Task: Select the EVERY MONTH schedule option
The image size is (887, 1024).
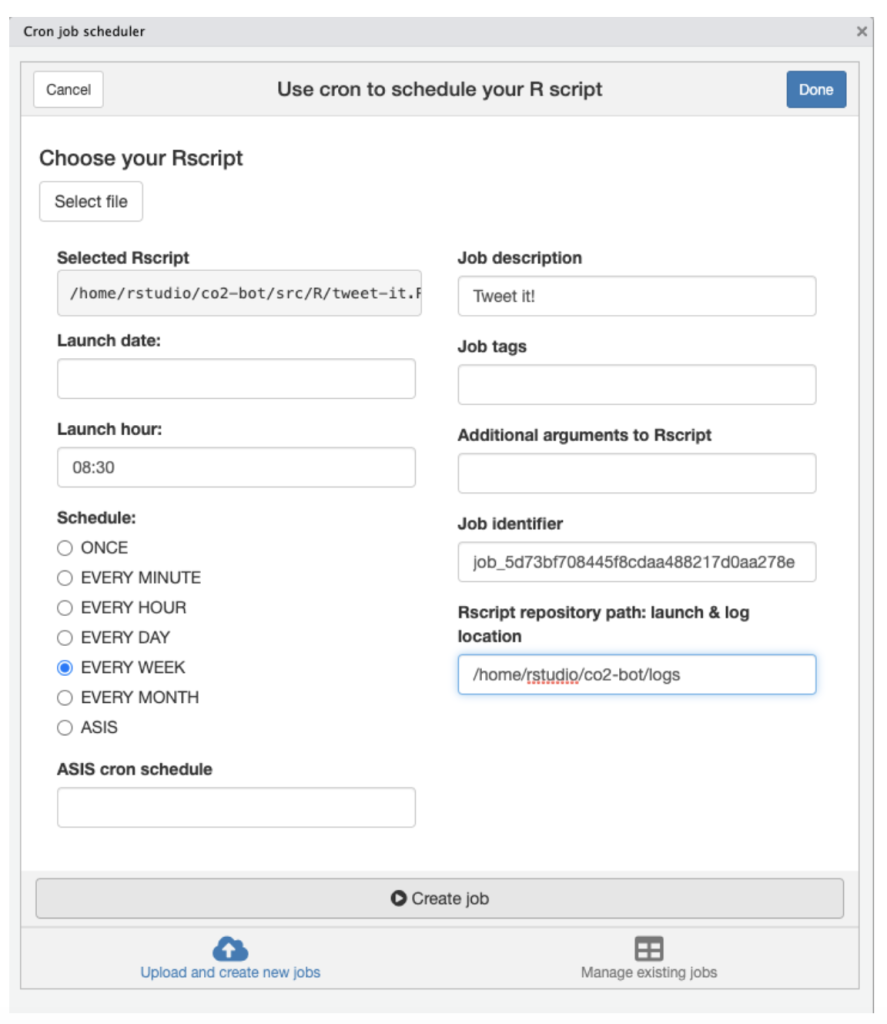Action: click(64, 698)
